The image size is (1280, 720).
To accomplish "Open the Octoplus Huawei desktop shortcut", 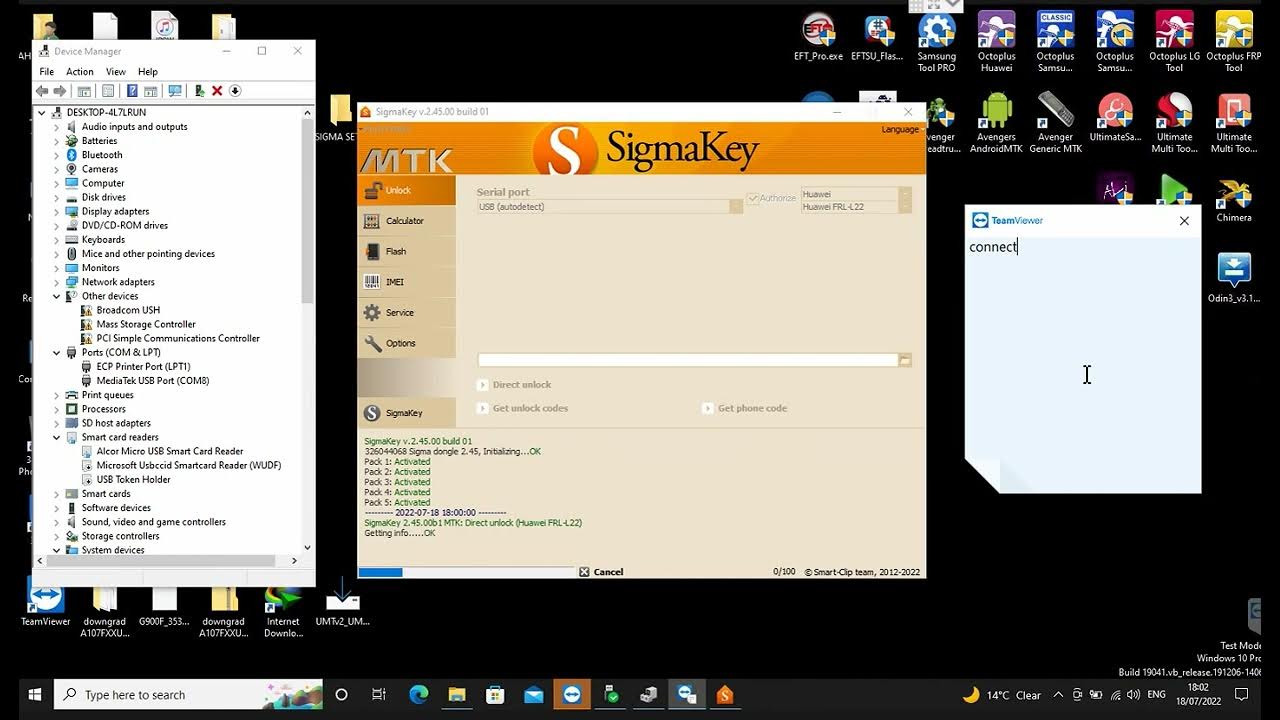I will (996, 42).
